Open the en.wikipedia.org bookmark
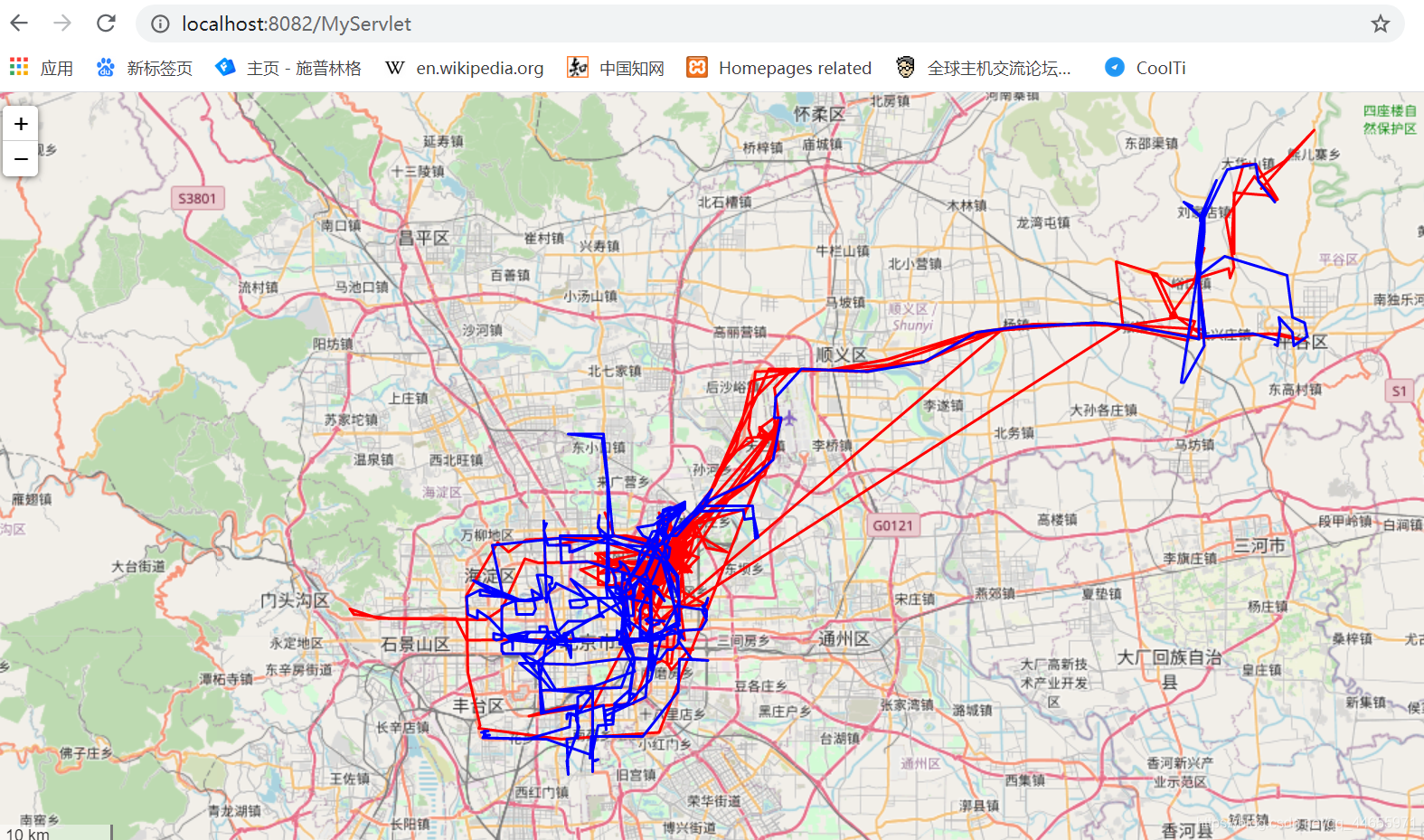This screenshot has width=1424, height=840. [x=465, y=68]
